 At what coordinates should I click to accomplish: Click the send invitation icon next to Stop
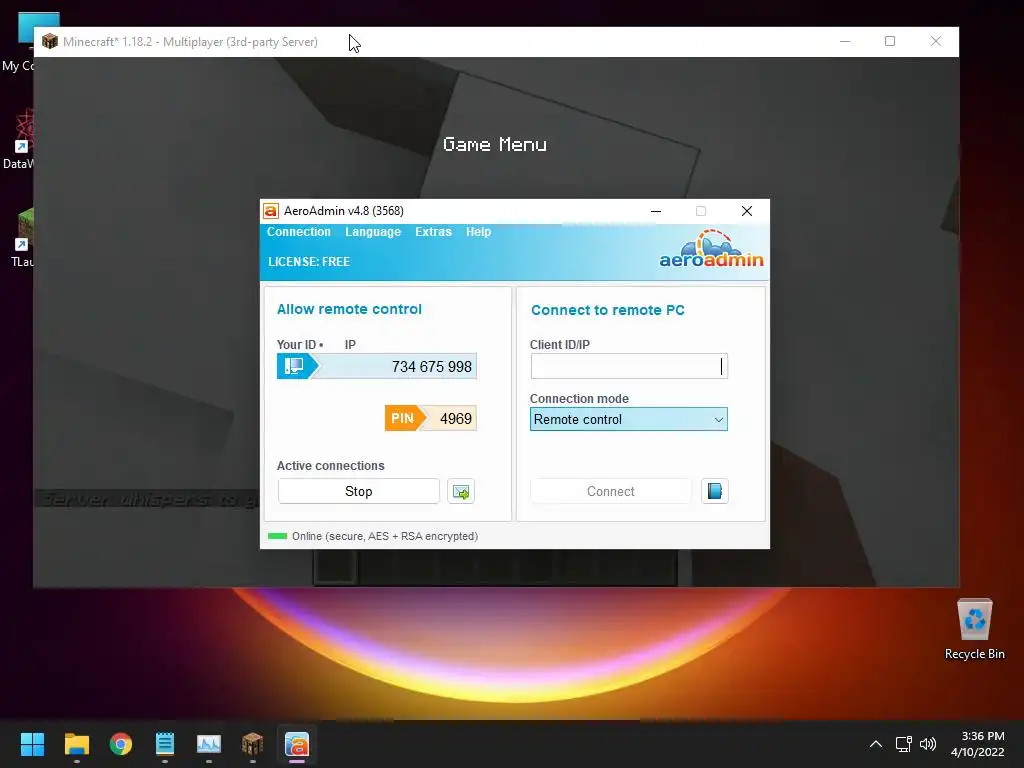click(461, 491)
